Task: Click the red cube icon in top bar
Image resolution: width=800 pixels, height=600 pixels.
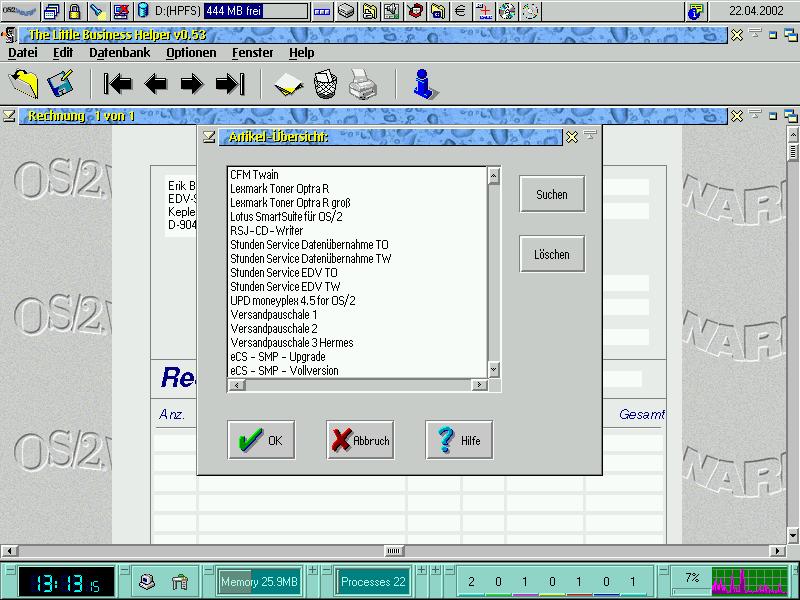Action: [415, 11]
